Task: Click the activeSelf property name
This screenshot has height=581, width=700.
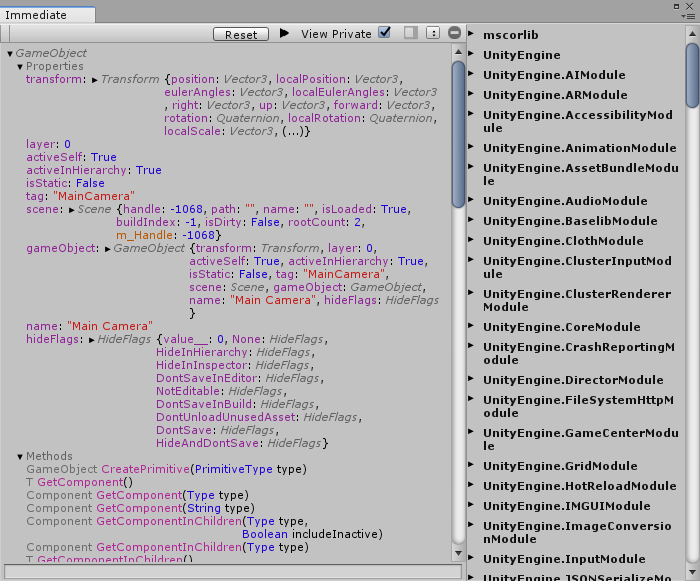Action: (54, 157)
